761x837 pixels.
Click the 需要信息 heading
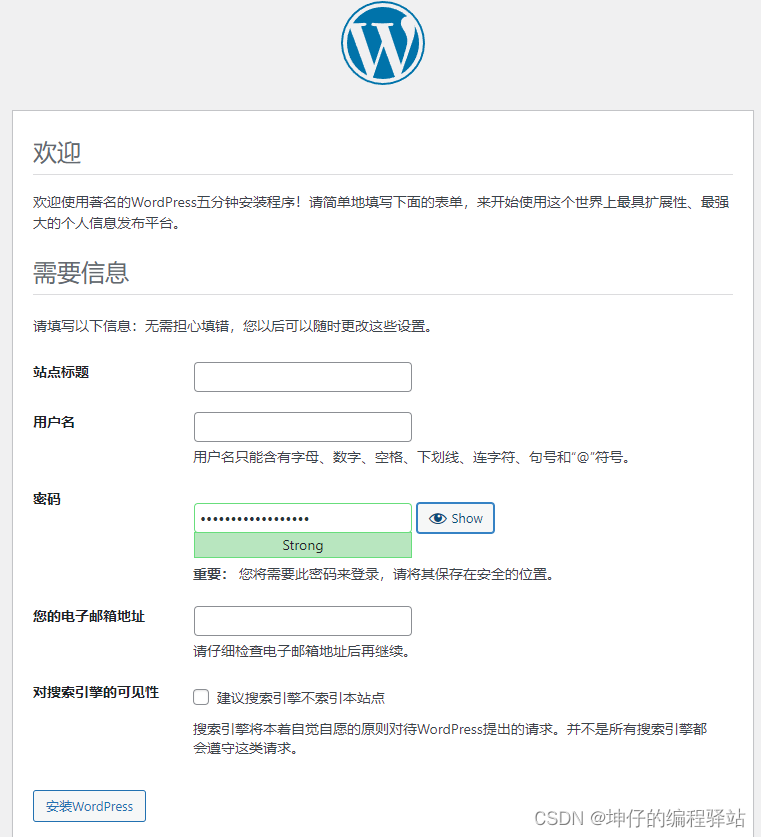pos(81,273)
